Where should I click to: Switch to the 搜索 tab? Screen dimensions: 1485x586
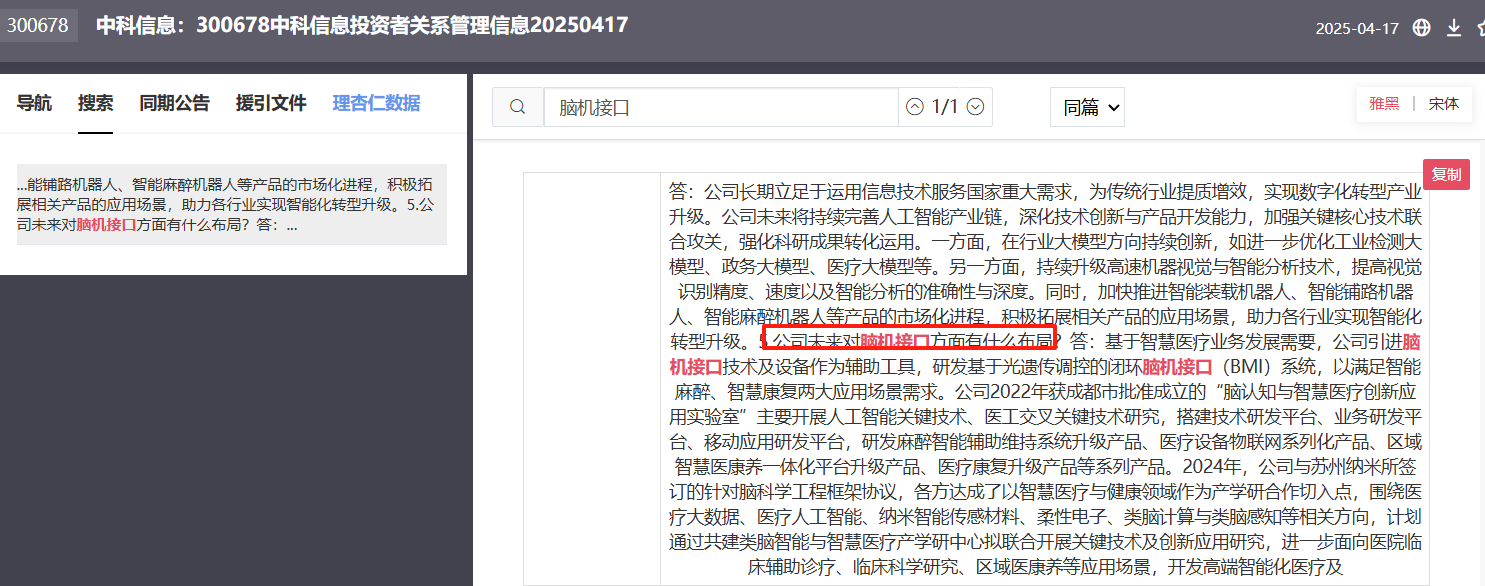click(x=95, y=102)
